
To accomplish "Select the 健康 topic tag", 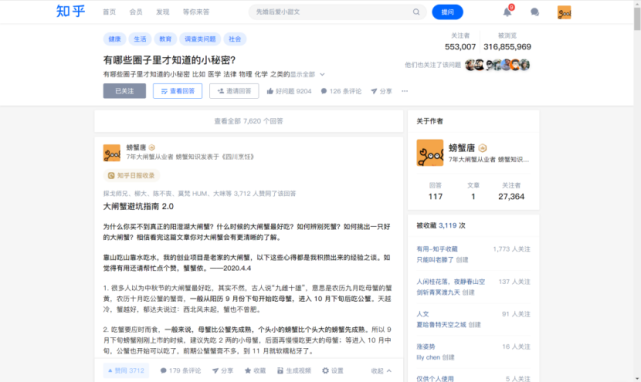I will point(114,39).
